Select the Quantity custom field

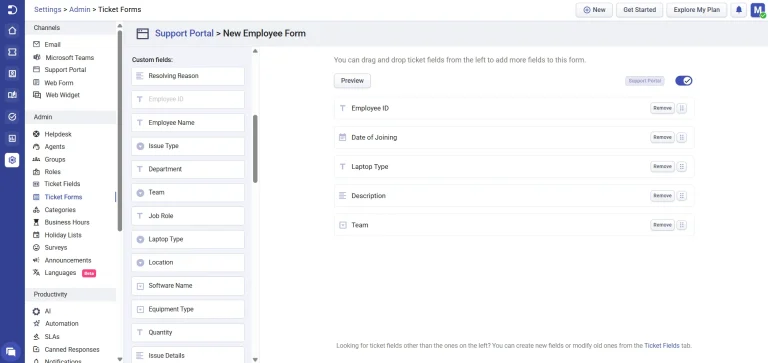pos(188,332)
